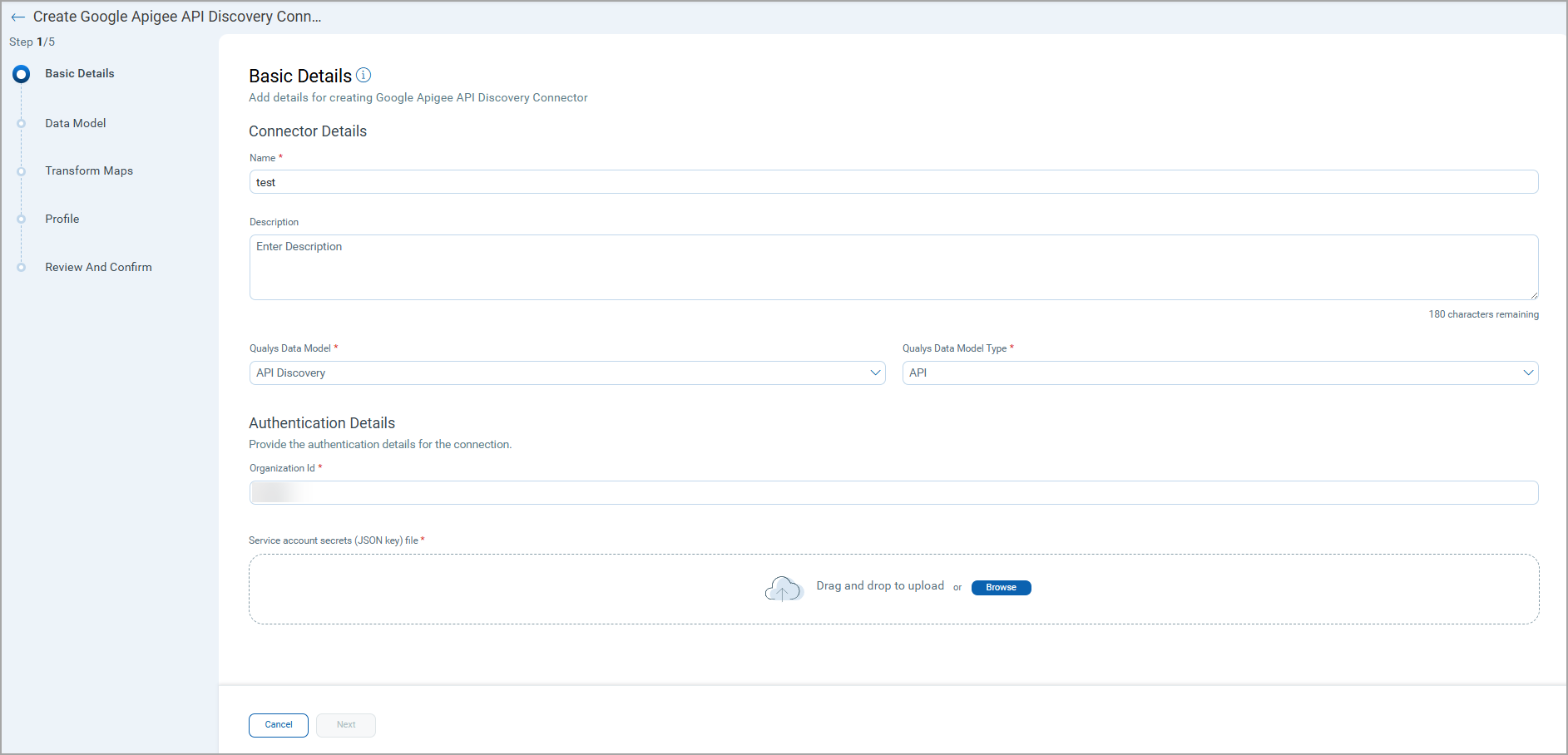This screenshot has width=1568, height=755.
Task: Focus the Description text area
Action: click(893, 267)
